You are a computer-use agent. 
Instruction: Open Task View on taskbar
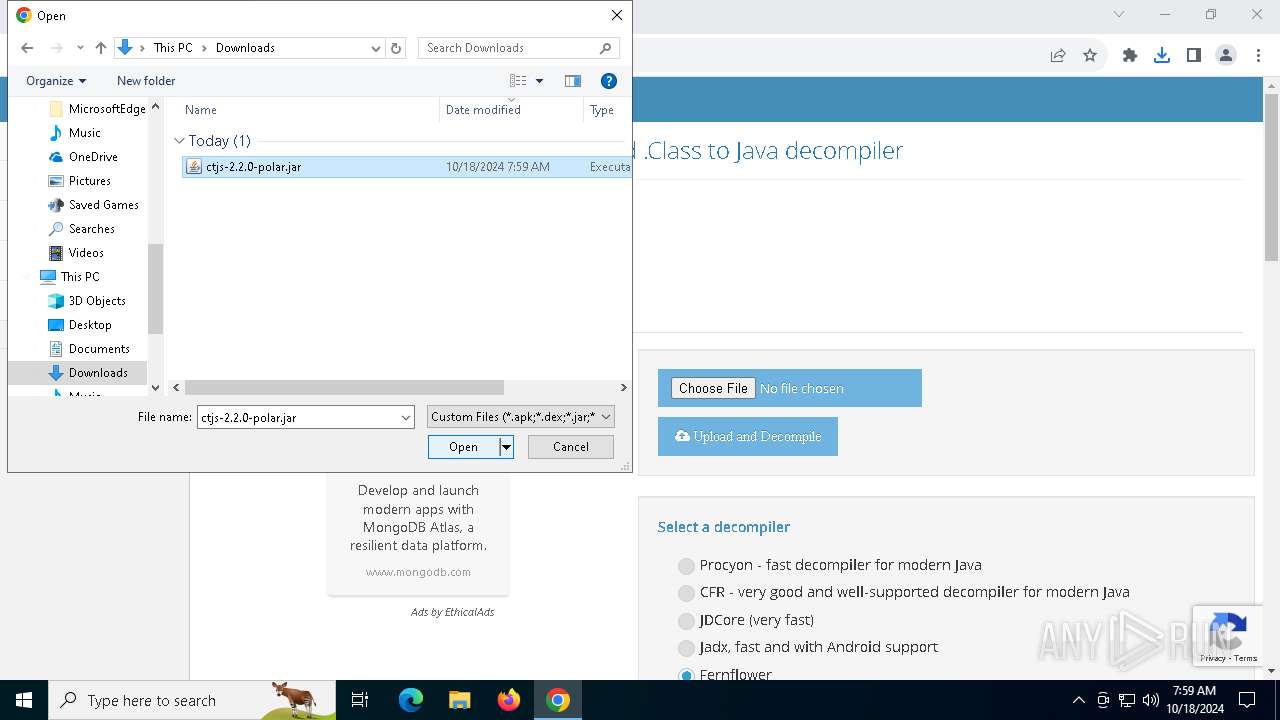360,700
